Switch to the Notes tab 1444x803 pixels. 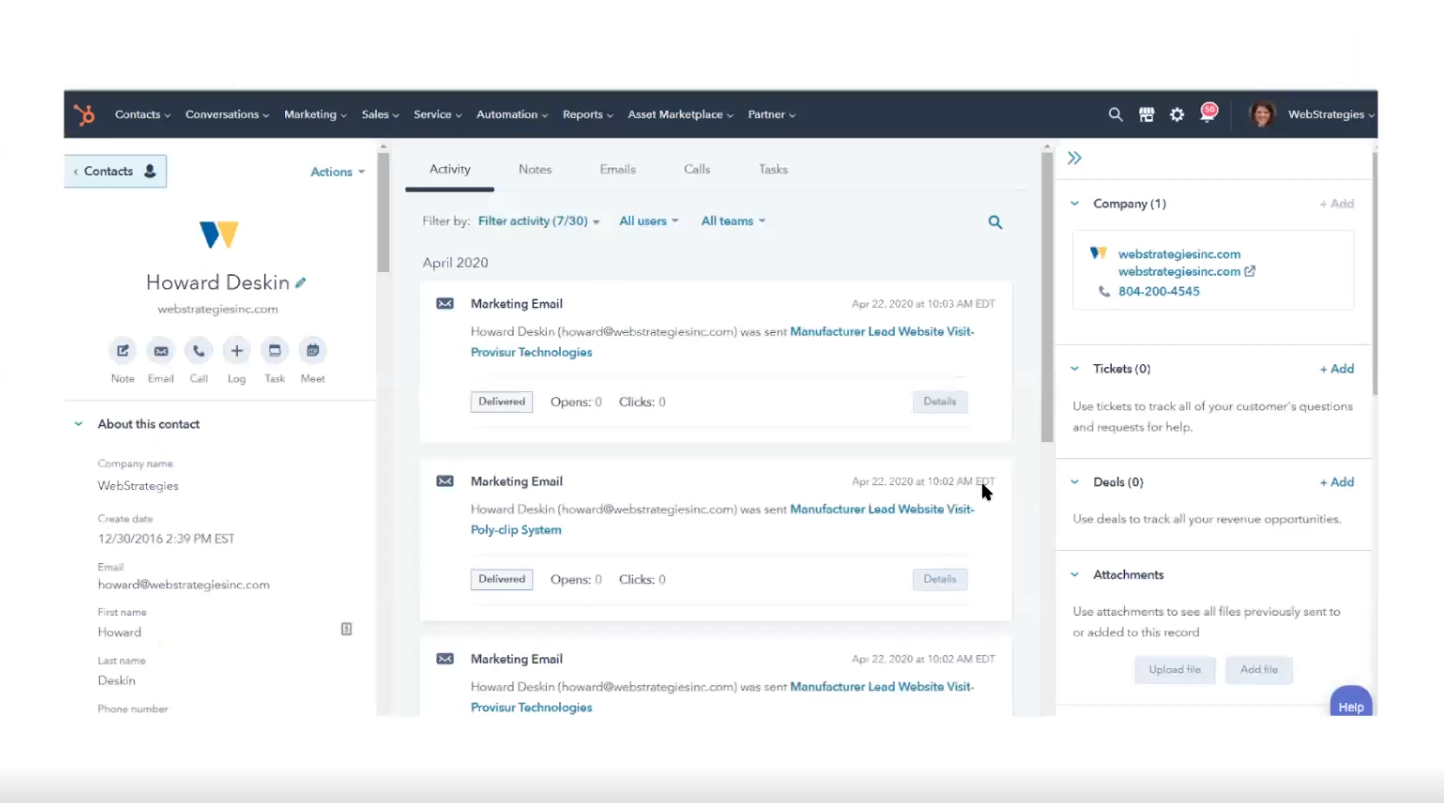pyautogui.click(x=535, y=169)
